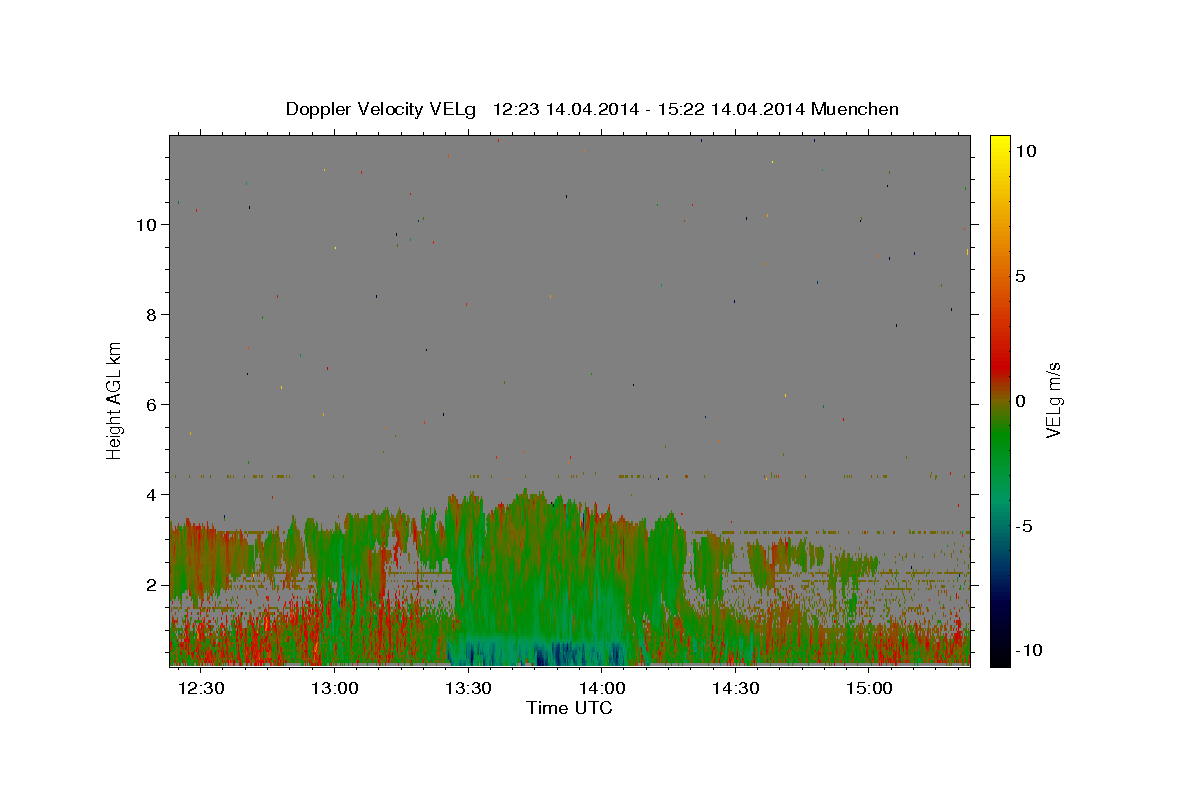The height and width of the screenshot is (800, 1200).
Task: Click the 13:30 time tick label
Action: [x=468, y=689]
